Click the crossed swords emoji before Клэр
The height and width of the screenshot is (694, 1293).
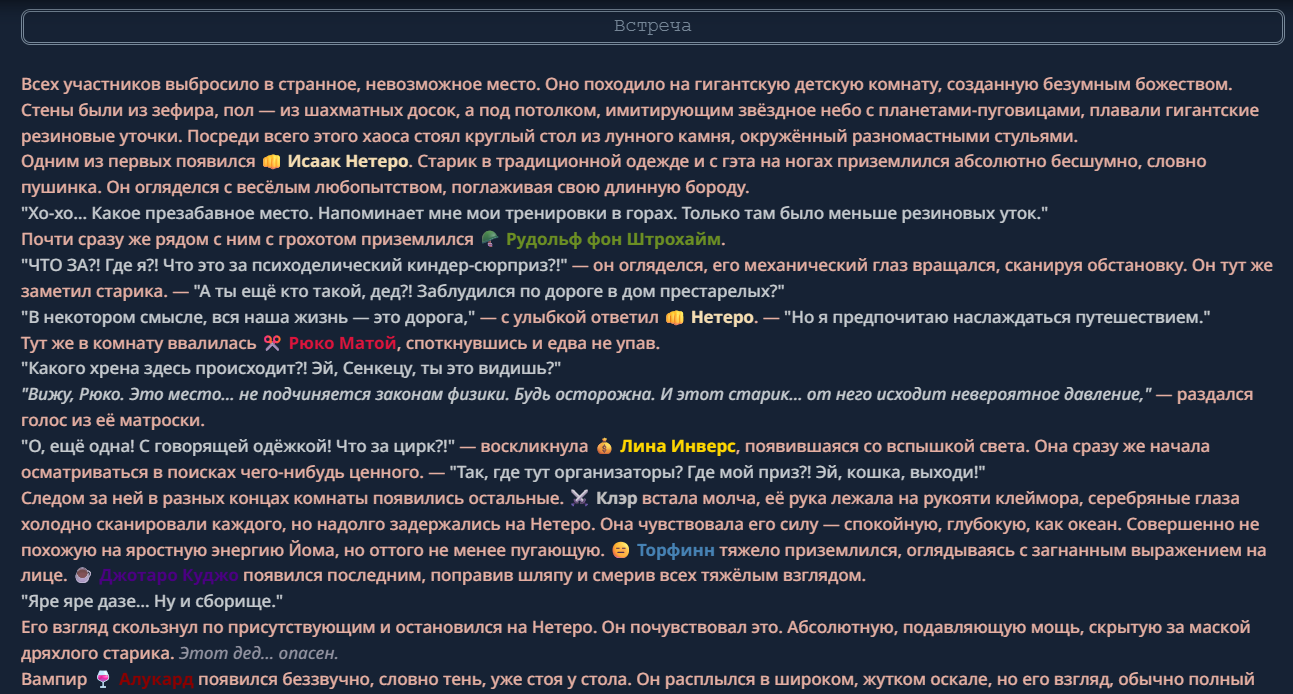(579, 498)
